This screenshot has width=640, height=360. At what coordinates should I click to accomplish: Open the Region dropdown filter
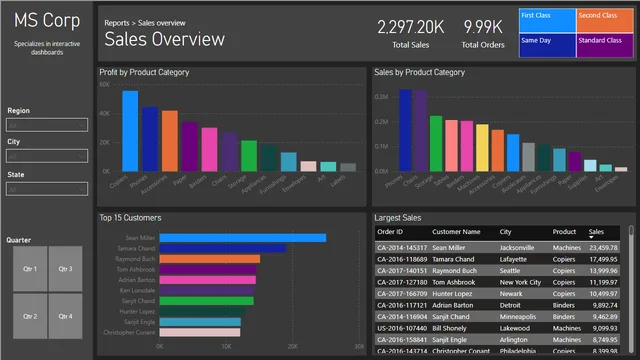[47, 125]
